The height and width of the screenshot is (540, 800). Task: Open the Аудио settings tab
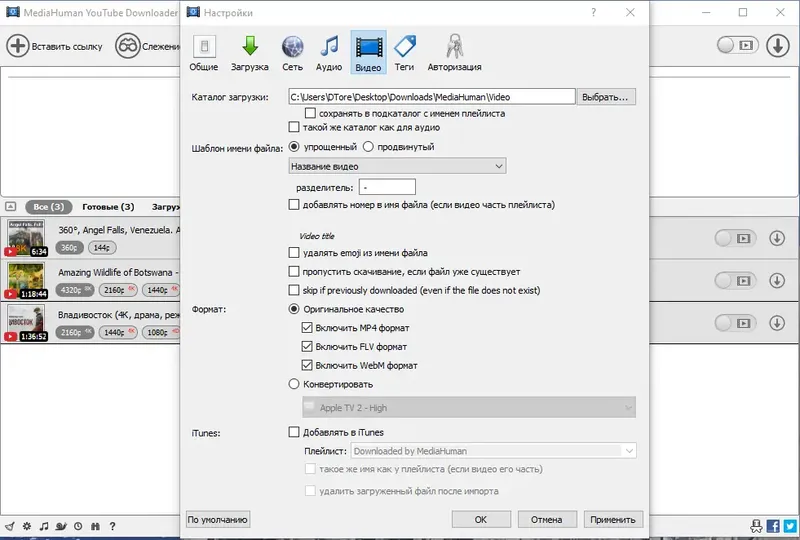click(329, 53)
